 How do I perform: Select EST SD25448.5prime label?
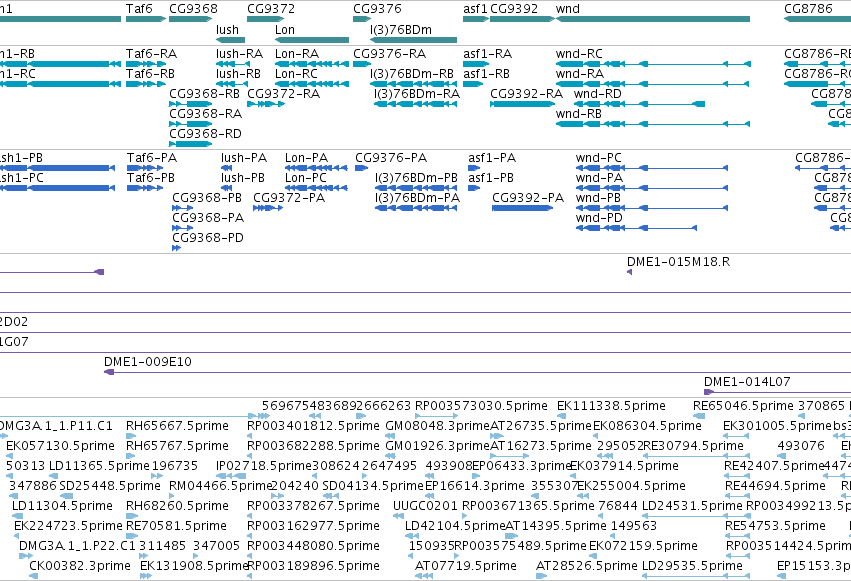click(110, 486)
